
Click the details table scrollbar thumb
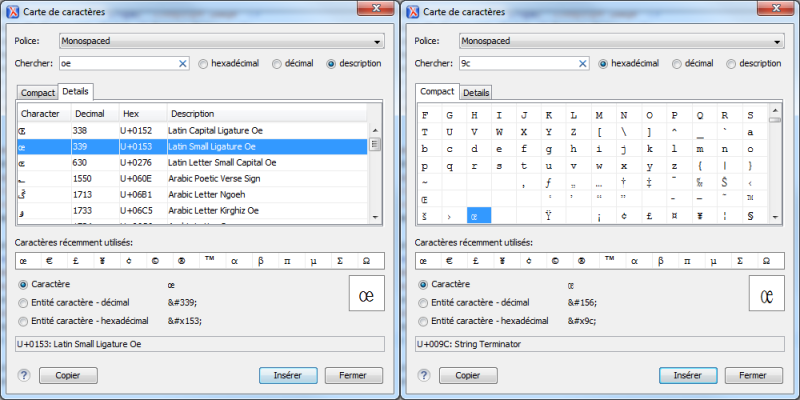375,144
